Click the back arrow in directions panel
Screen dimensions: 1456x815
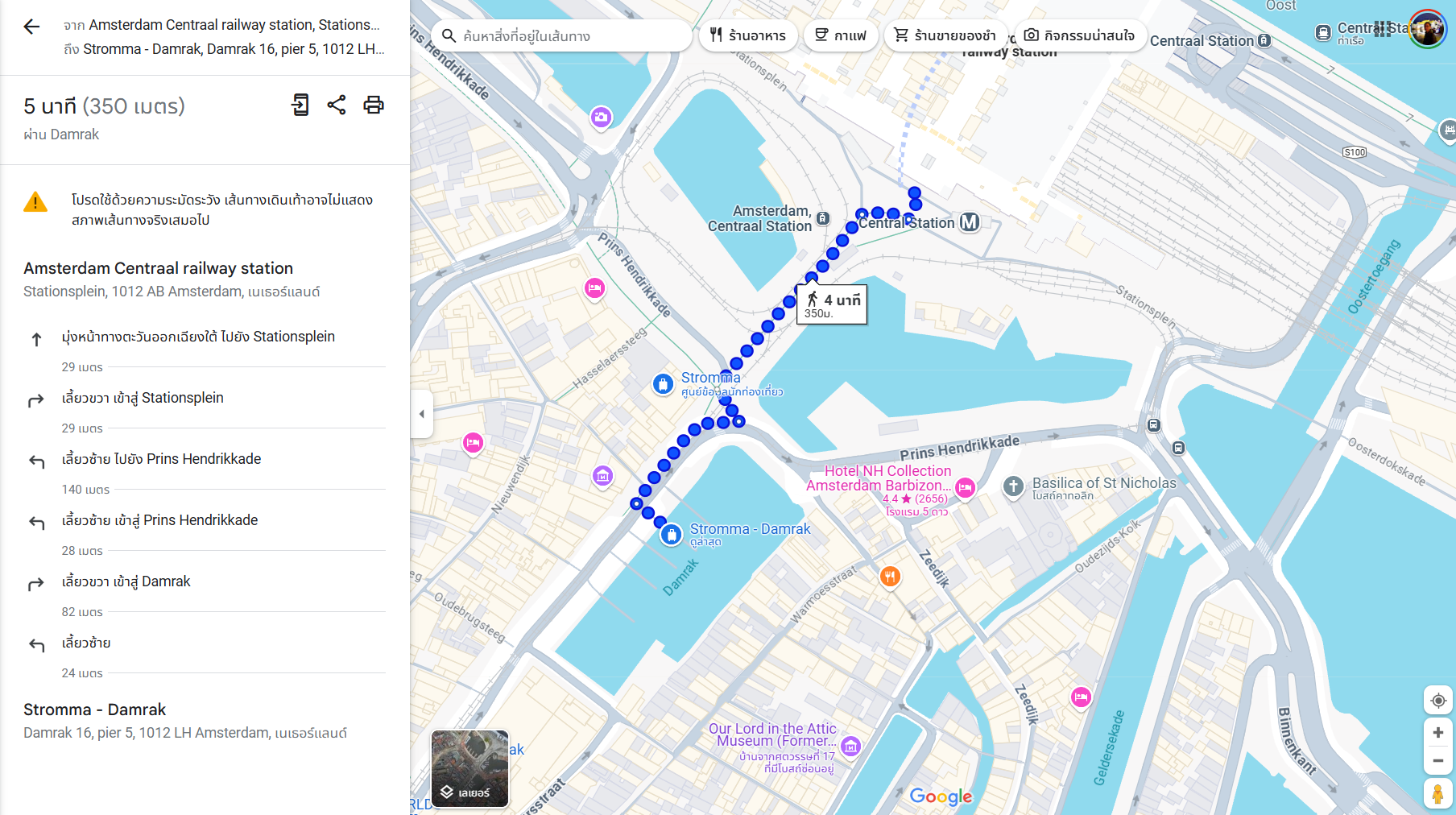click(31, 27)
